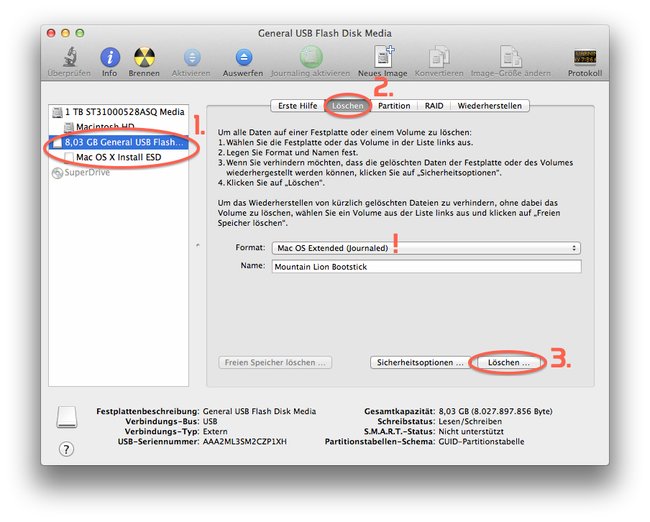
Task: Open the Format dropdown menu
Action: coord(426,248)
